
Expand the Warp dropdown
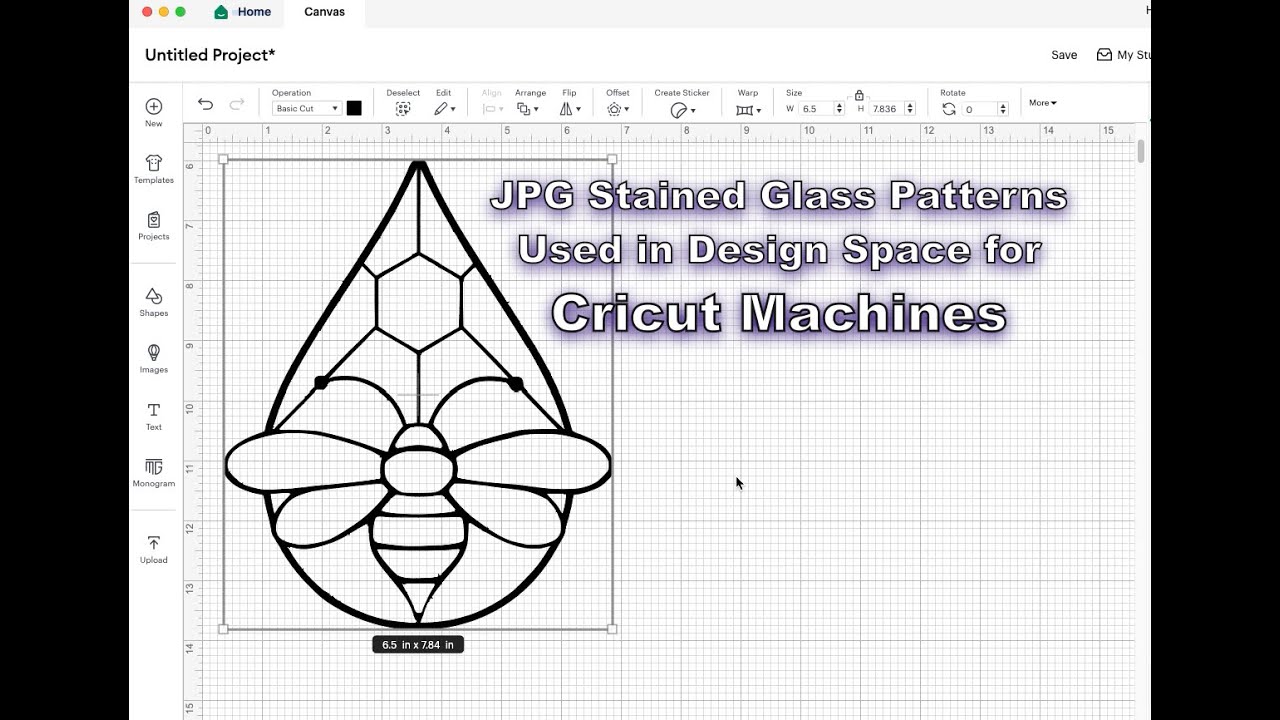749,110
